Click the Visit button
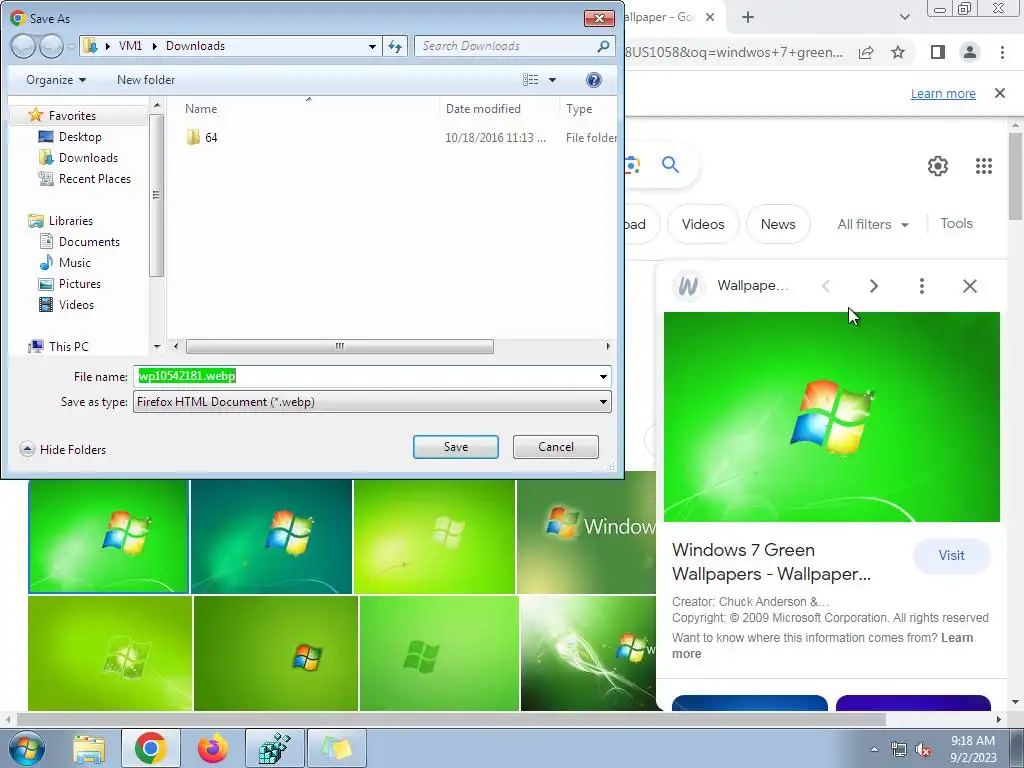 tap(952, 555)
